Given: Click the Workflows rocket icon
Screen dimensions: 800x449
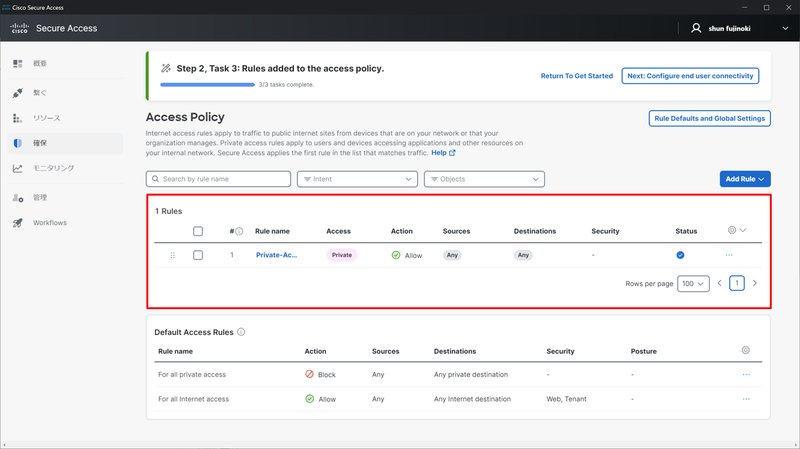Looking at the screenshot, I should click(18, 223).
